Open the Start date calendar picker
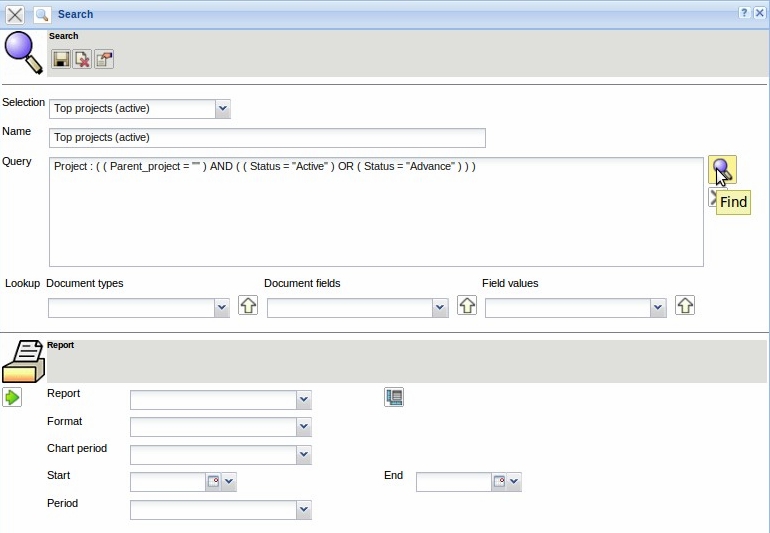The image size is (770, 533). [x=213, y=482]
